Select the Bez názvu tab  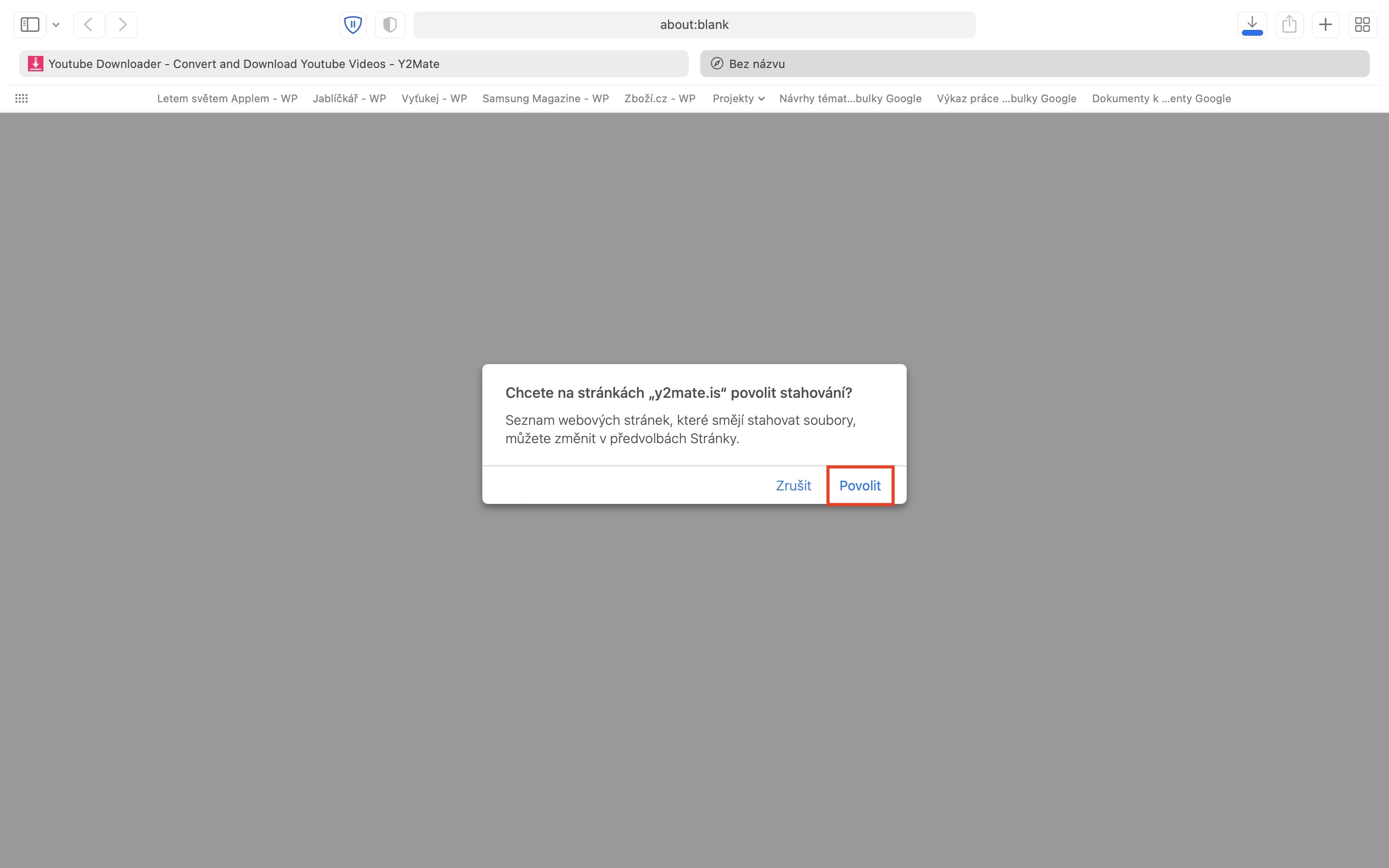tap(1034, 64)
